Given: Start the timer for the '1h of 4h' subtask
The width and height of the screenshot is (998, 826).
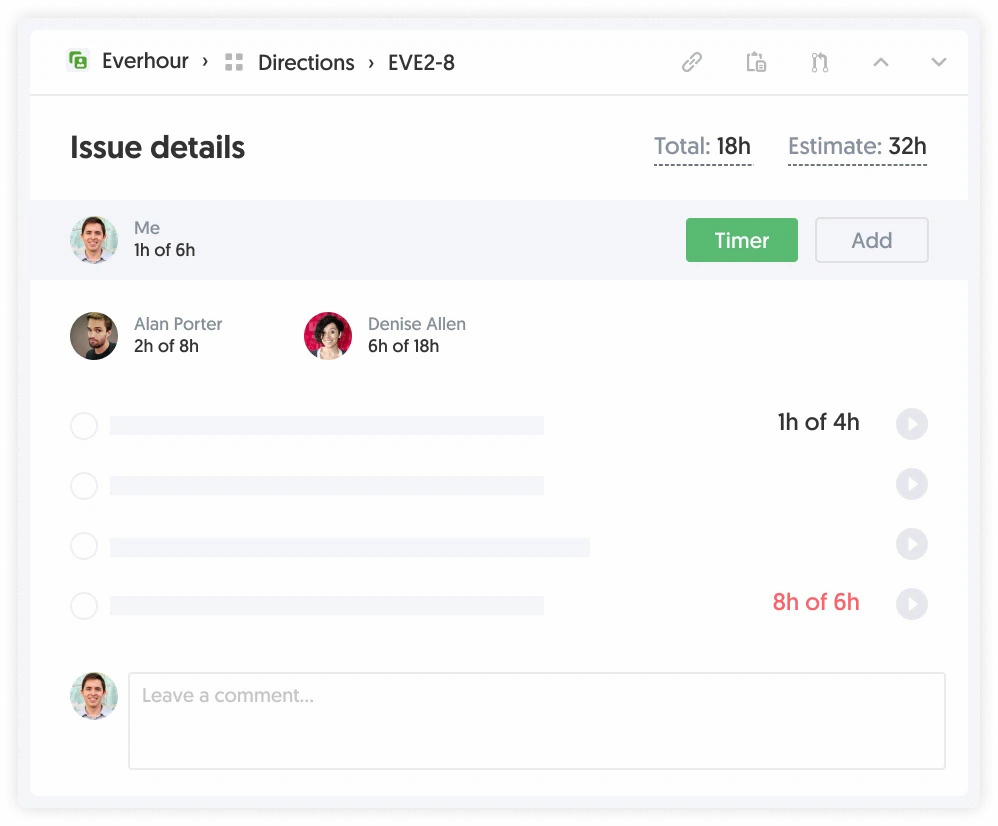Looking at the screenshot, I should tap(911, 424).
